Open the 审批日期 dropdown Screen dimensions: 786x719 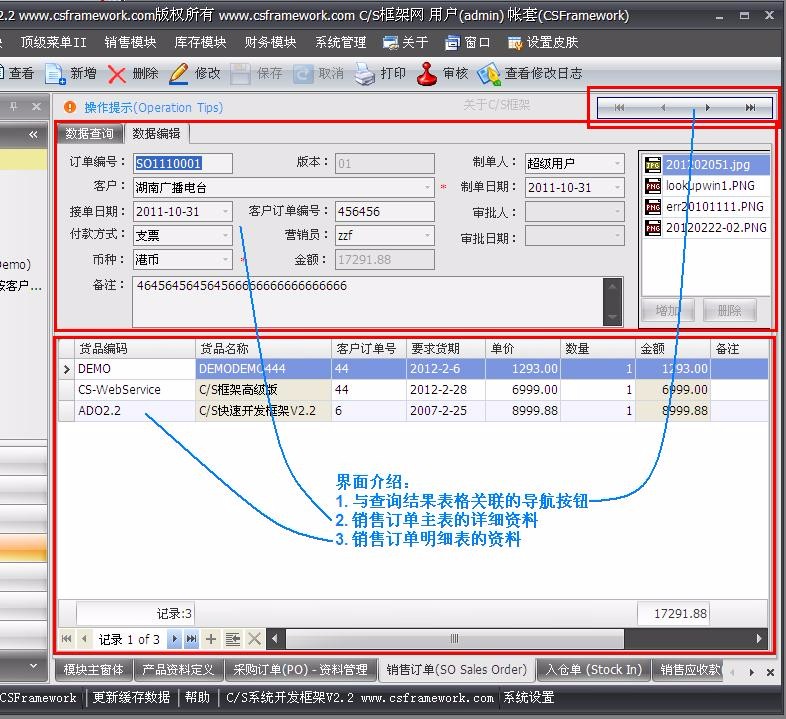pyautogui.click(x=618, y=236)
